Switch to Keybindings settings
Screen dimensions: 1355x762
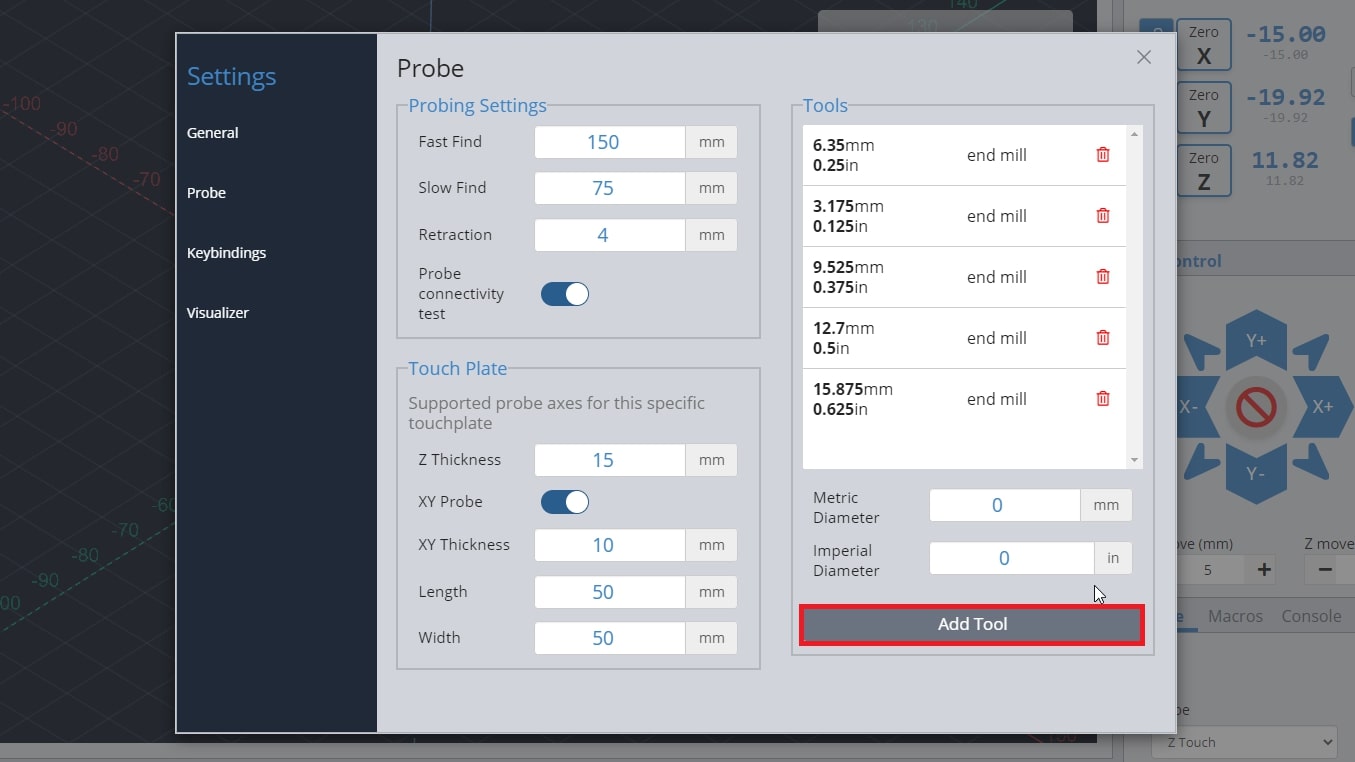226,253
